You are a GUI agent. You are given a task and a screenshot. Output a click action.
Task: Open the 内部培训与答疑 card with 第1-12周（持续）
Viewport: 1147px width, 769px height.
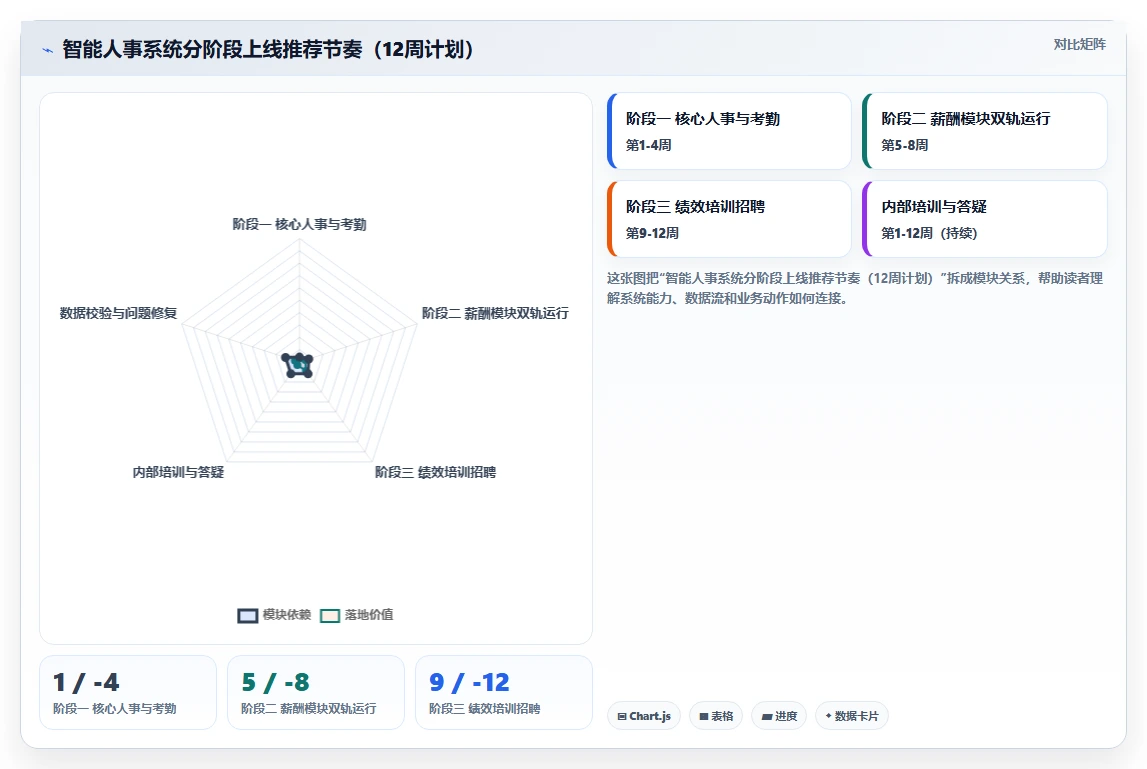pos(985,219)
